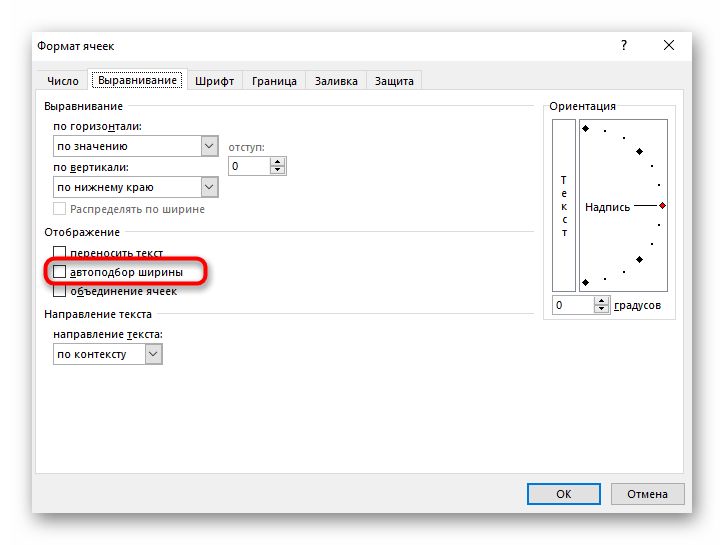The height and width of the screenshot is (545, 724).
Task: Enable переносить текст checkbox
Action: (60, 252)
